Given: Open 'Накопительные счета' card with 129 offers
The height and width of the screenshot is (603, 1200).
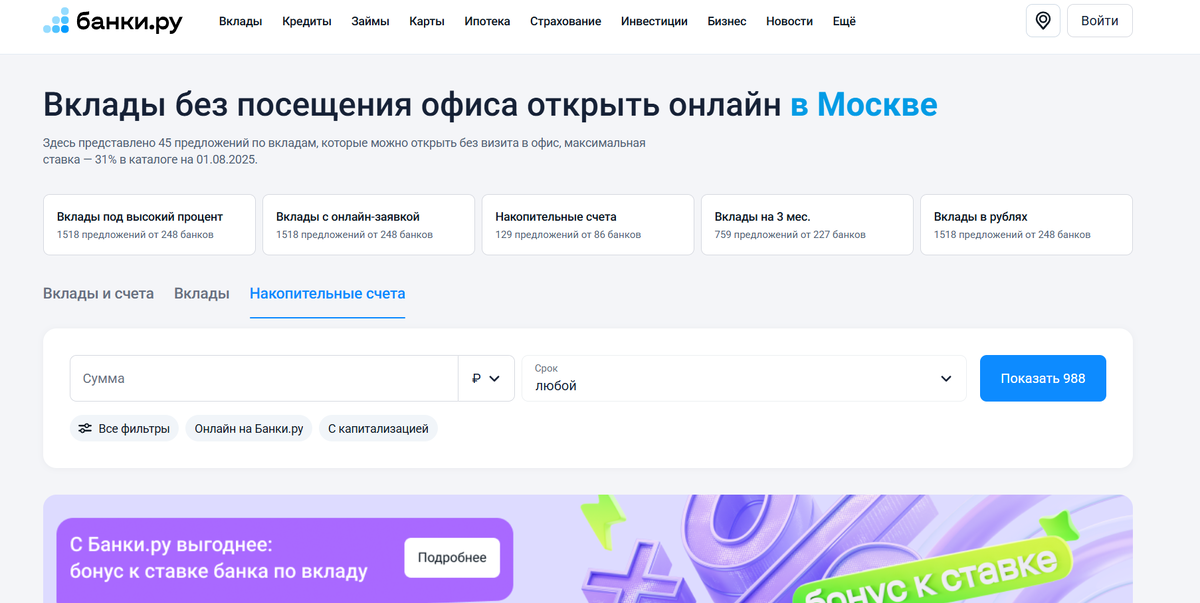Looking at the screenshot, I should tap(588, 225).
